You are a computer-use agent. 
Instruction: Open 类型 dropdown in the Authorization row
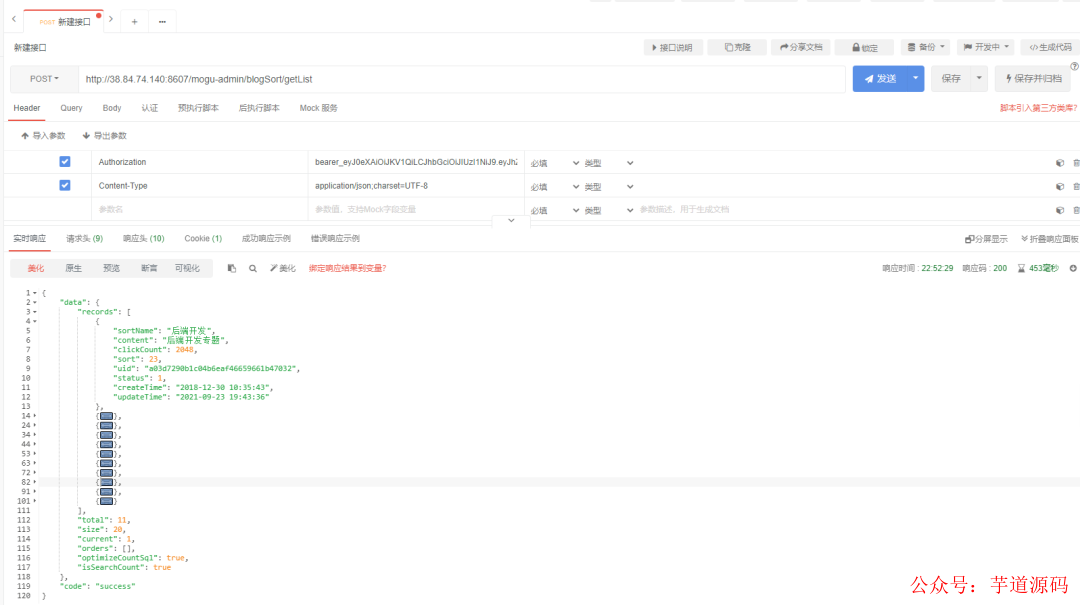(609, 163)
